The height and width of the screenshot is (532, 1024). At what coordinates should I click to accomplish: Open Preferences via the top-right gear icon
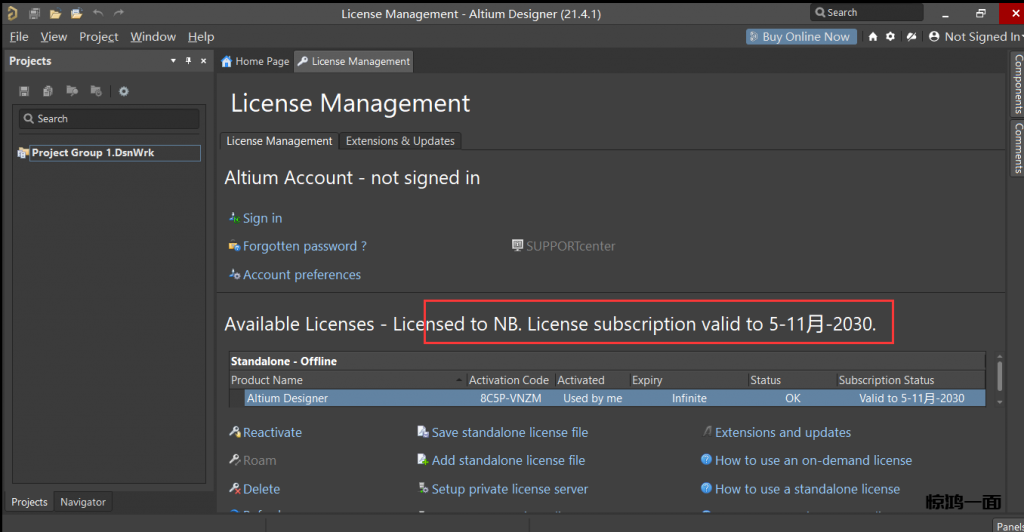click(x=891, y=37)
